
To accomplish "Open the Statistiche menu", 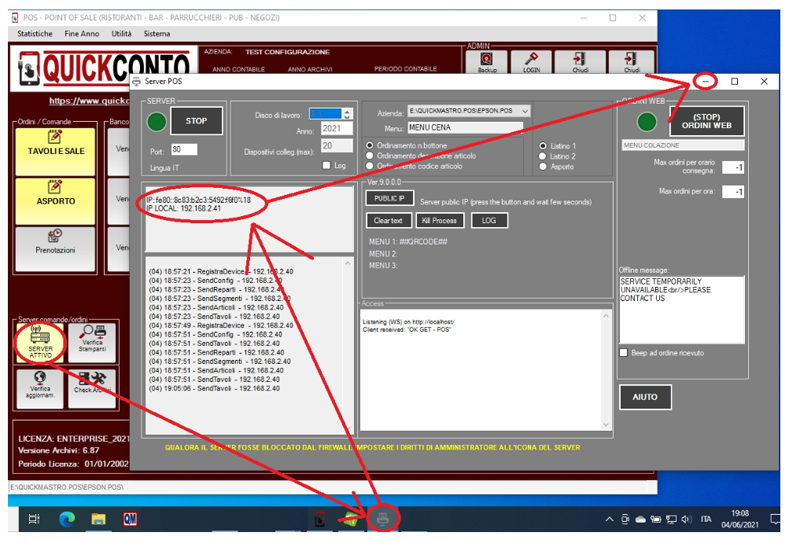I will [35, 34].
